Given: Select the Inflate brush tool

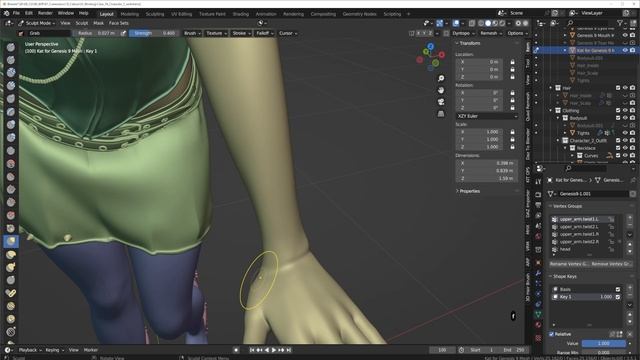Looking at the screenshot, I should (11, 124).
